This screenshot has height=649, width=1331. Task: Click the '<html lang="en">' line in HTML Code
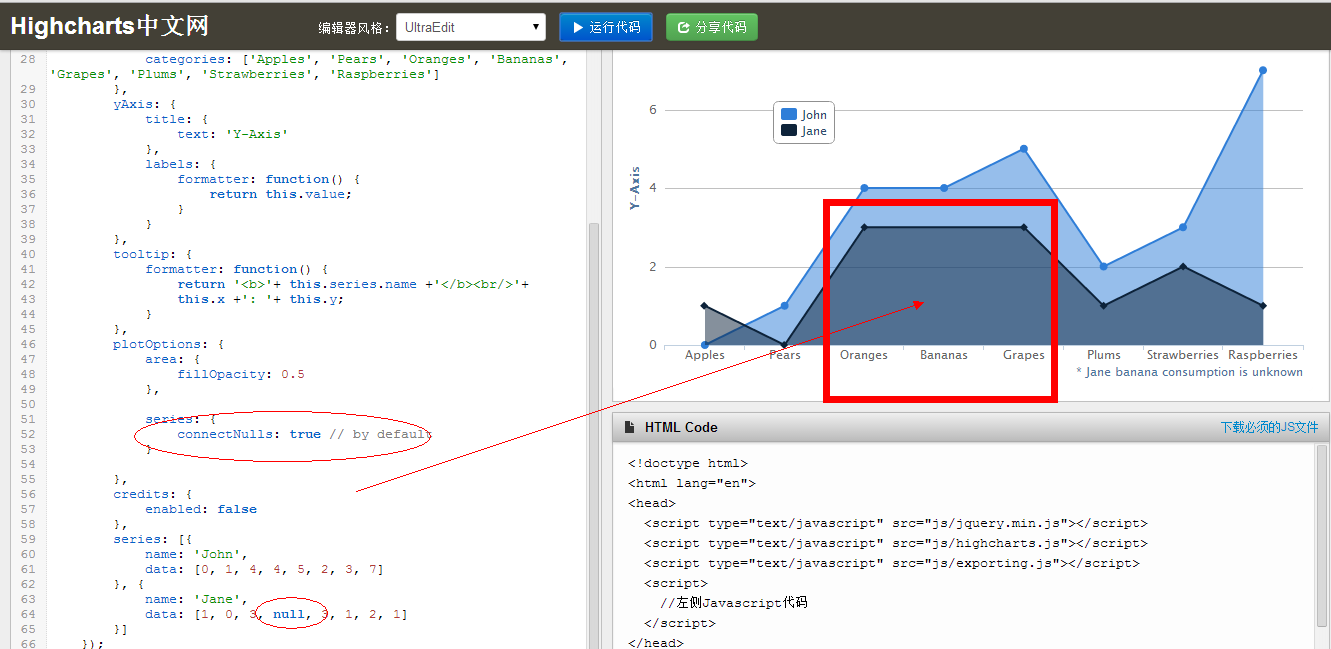click(692, 483)
